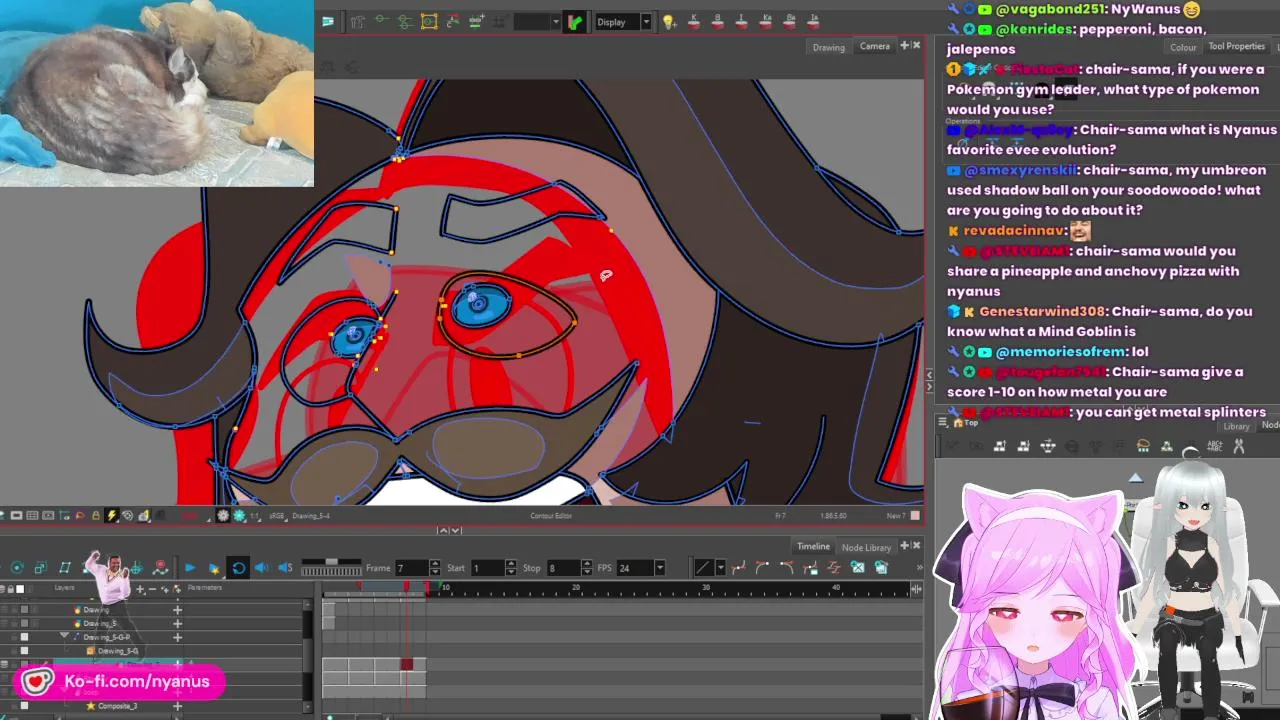Select the Drawing_5-G layer

117,651
